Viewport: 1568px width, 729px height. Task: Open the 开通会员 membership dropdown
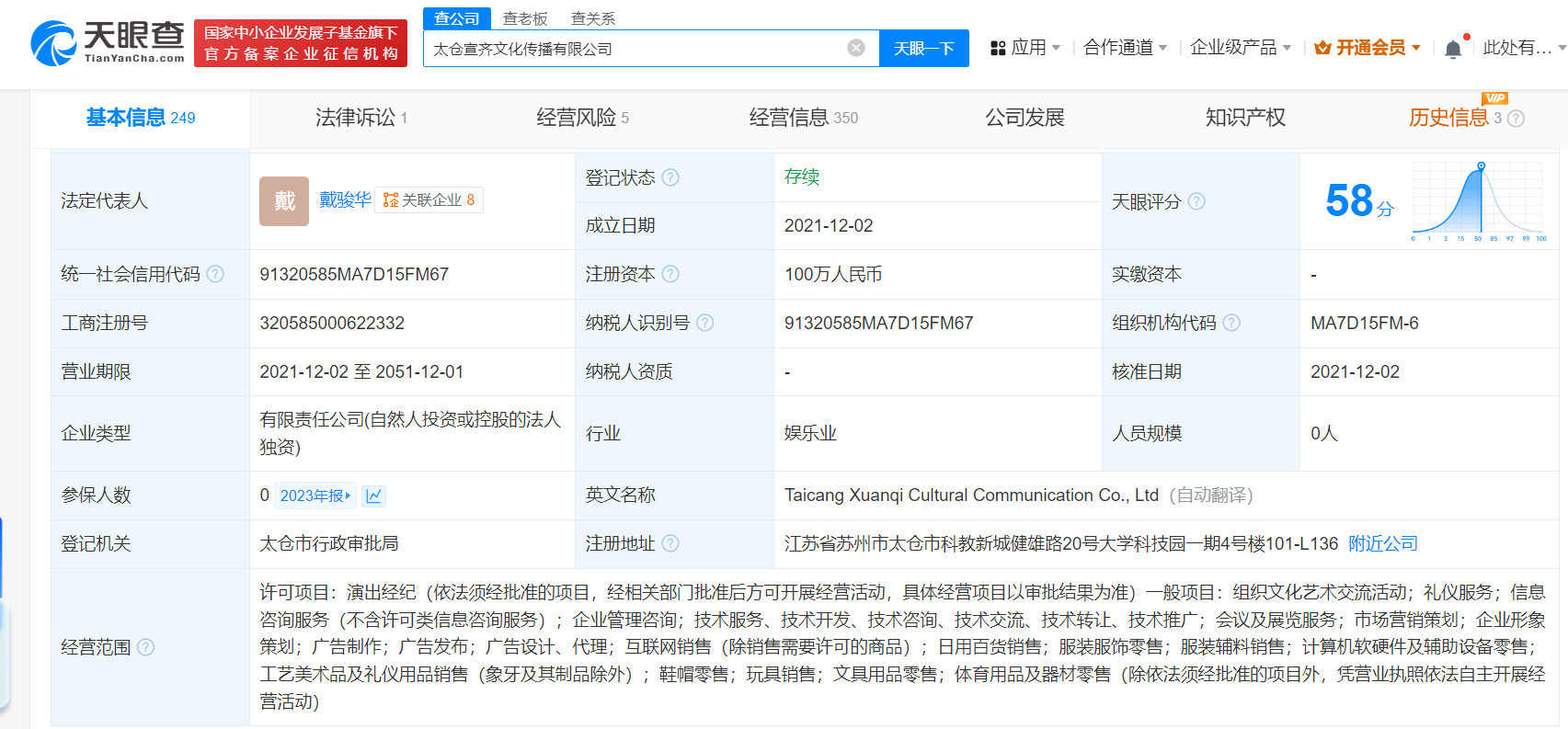coord(1368,48)
